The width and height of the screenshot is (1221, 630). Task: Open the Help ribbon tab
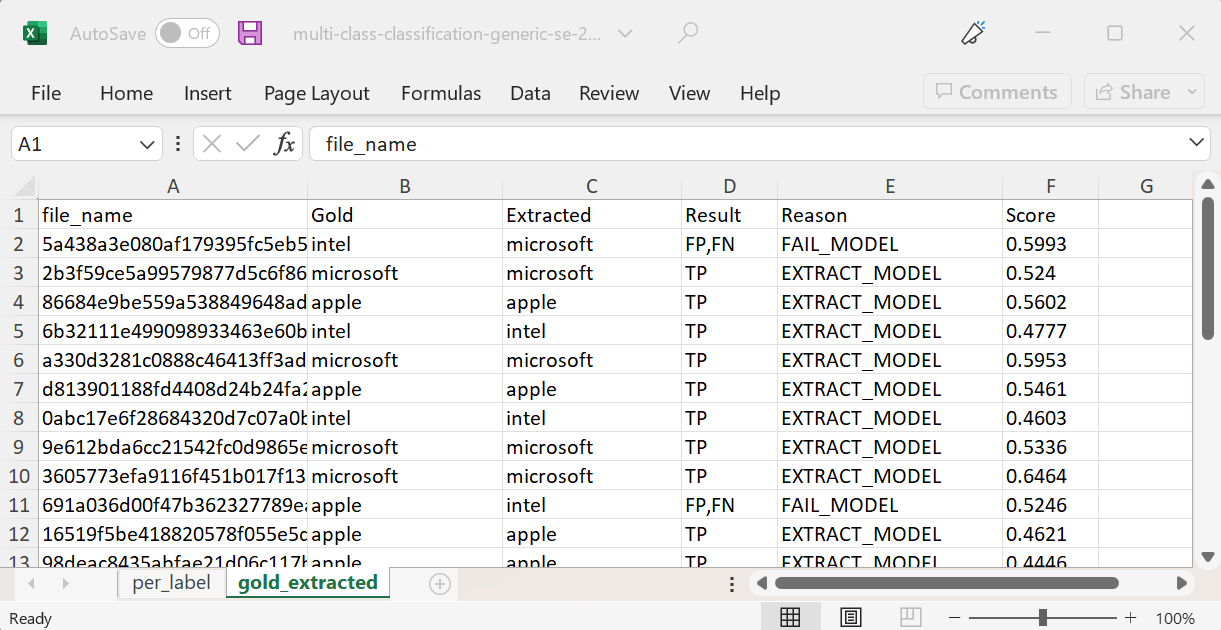coord(760,93)
